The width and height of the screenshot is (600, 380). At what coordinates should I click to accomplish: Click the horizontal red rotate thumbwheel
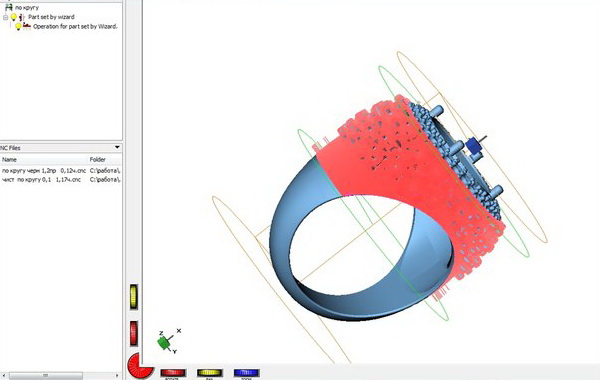(x=173, y=372)
